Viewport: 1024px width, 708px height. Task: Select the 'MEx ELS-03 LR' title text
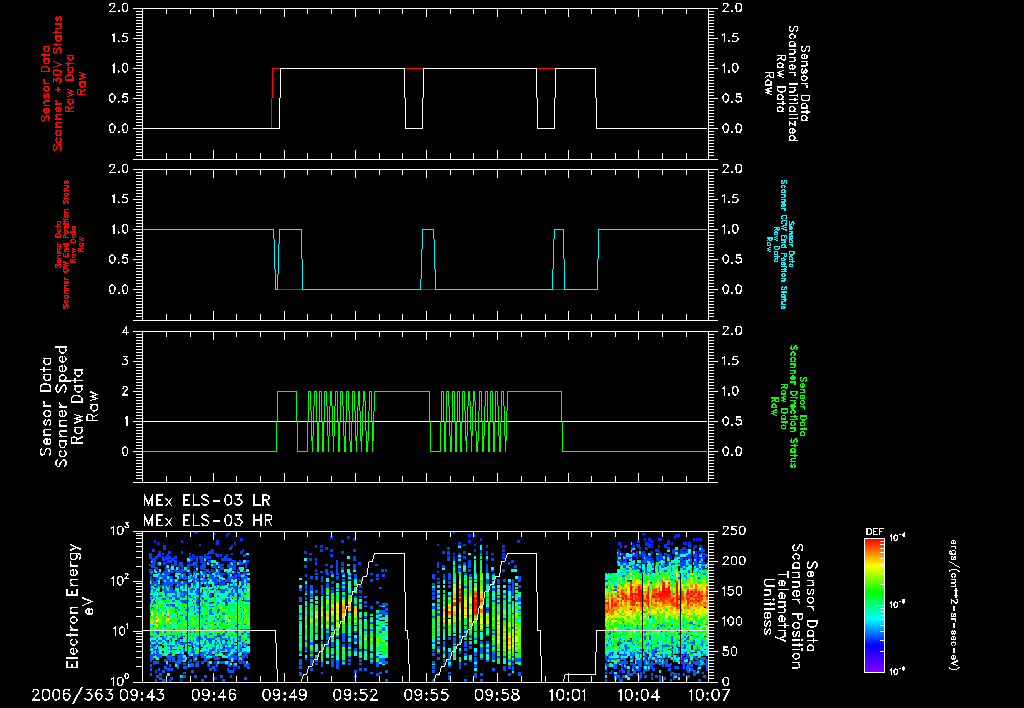coord(206,501)
